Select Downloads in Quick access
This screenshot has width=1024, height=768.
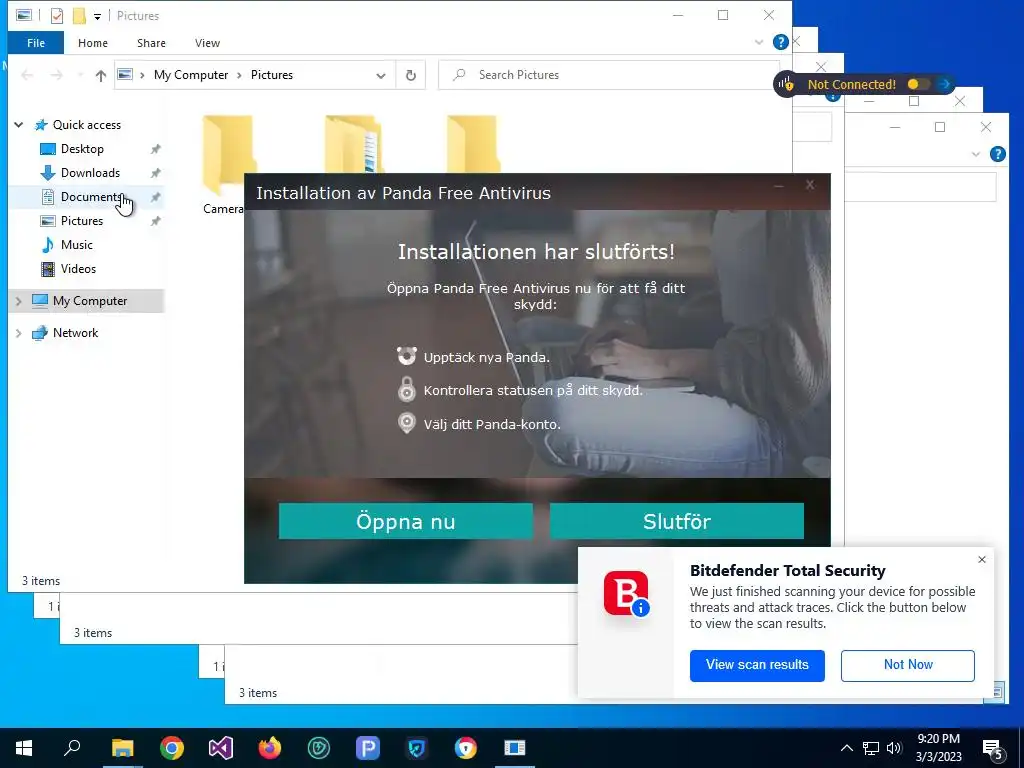point(90,173)
